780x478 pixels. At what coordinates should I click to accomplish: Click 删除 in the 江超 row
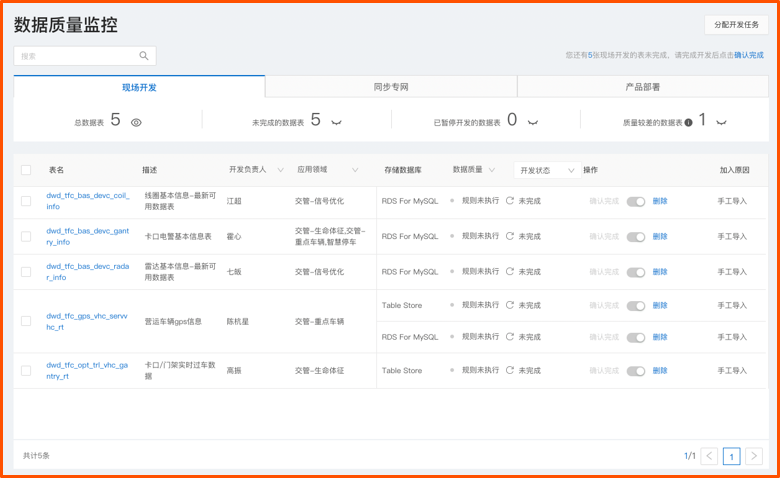pos(660,201)
